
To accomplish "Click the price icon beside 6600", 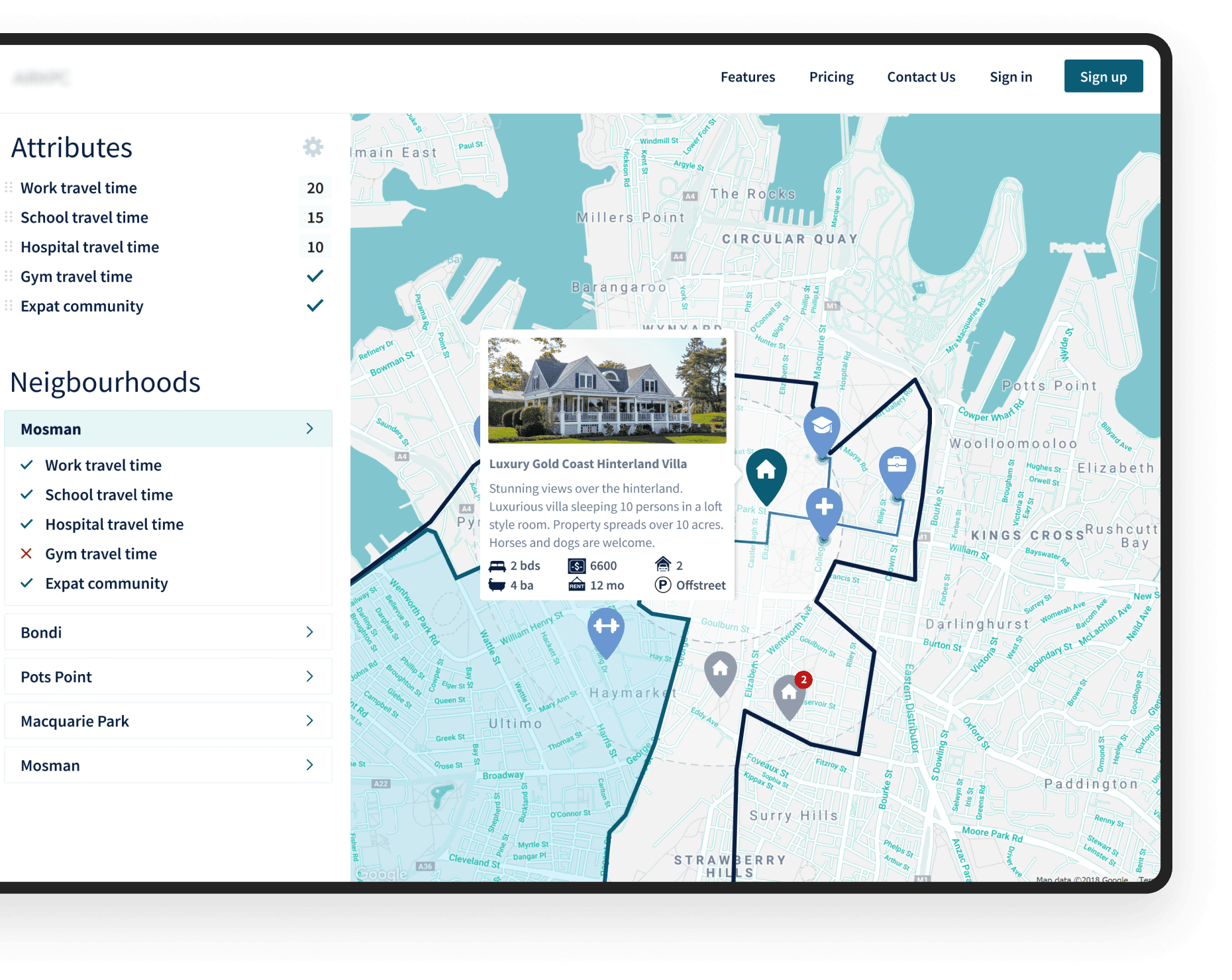I will coord(577,566).
